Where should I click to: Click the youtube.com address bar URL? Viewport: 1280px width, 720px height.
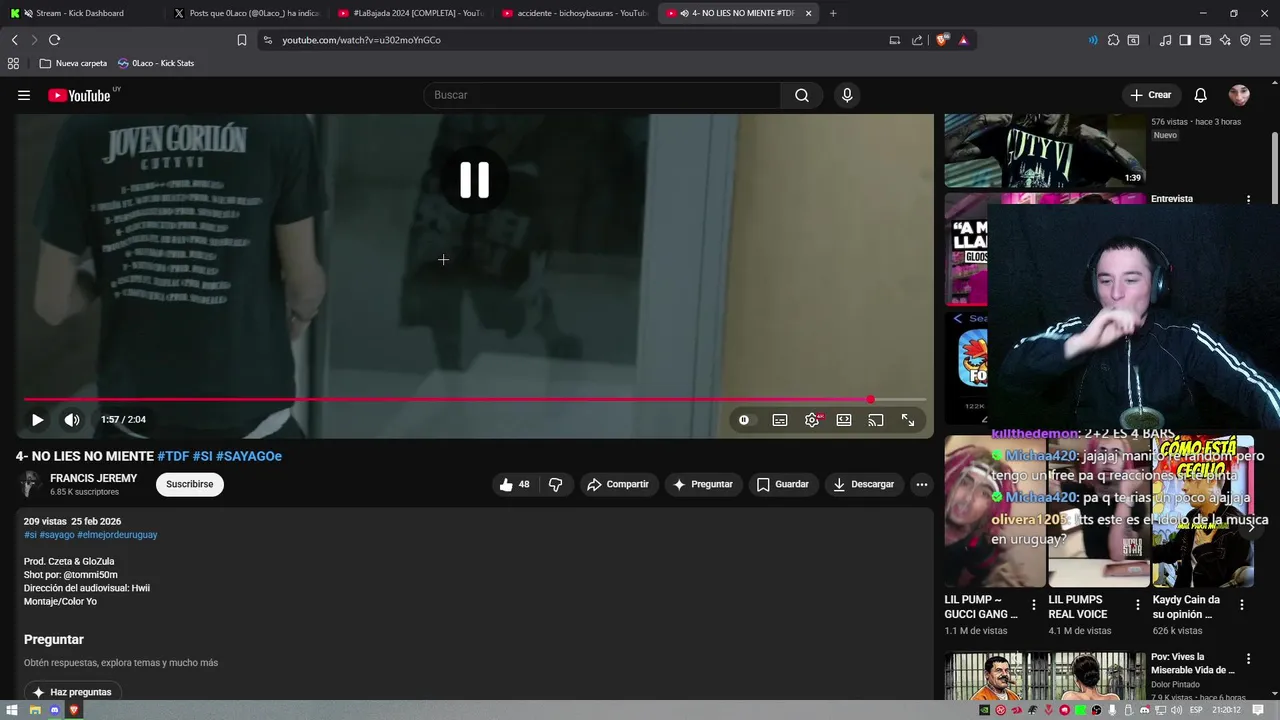(x=361, y=40)
